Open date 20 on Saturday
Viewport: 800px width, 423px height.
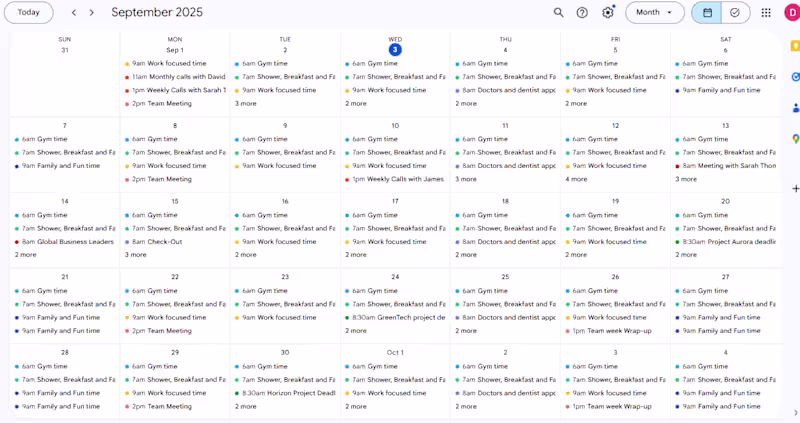[726, 202]
